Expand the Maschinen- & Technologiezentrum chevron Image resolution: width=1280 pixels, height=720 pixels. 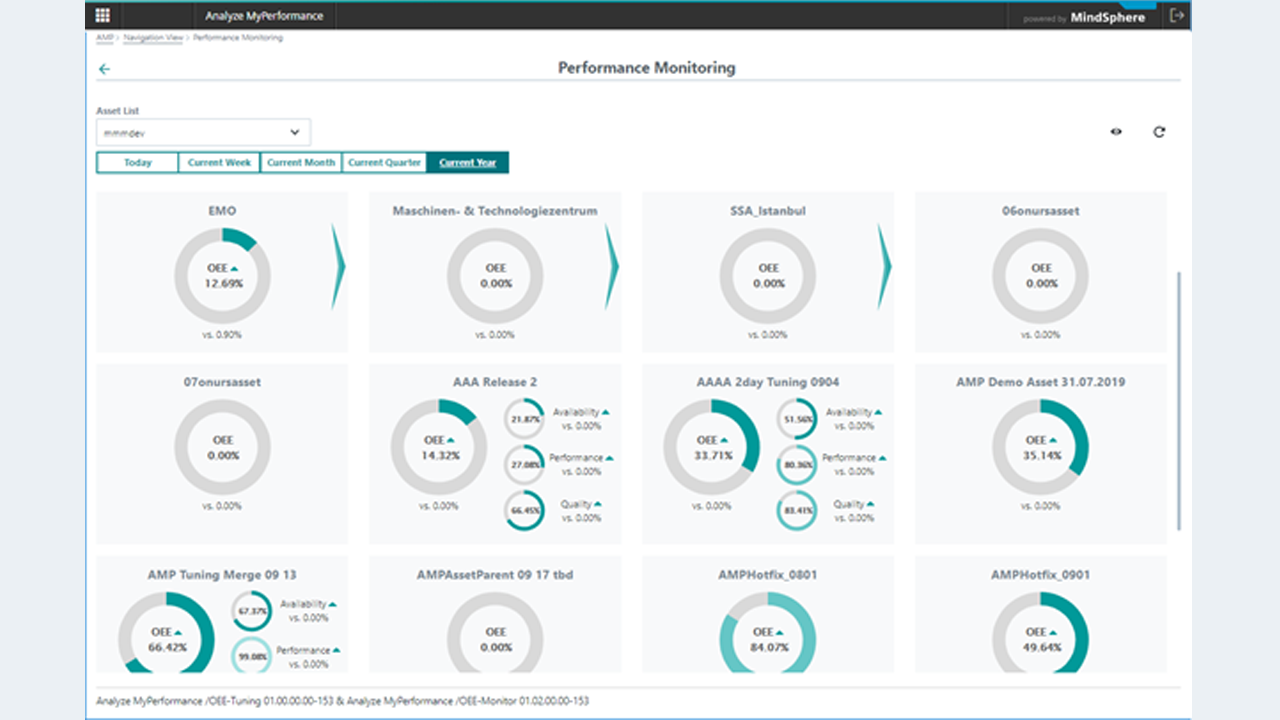(611, 267)
